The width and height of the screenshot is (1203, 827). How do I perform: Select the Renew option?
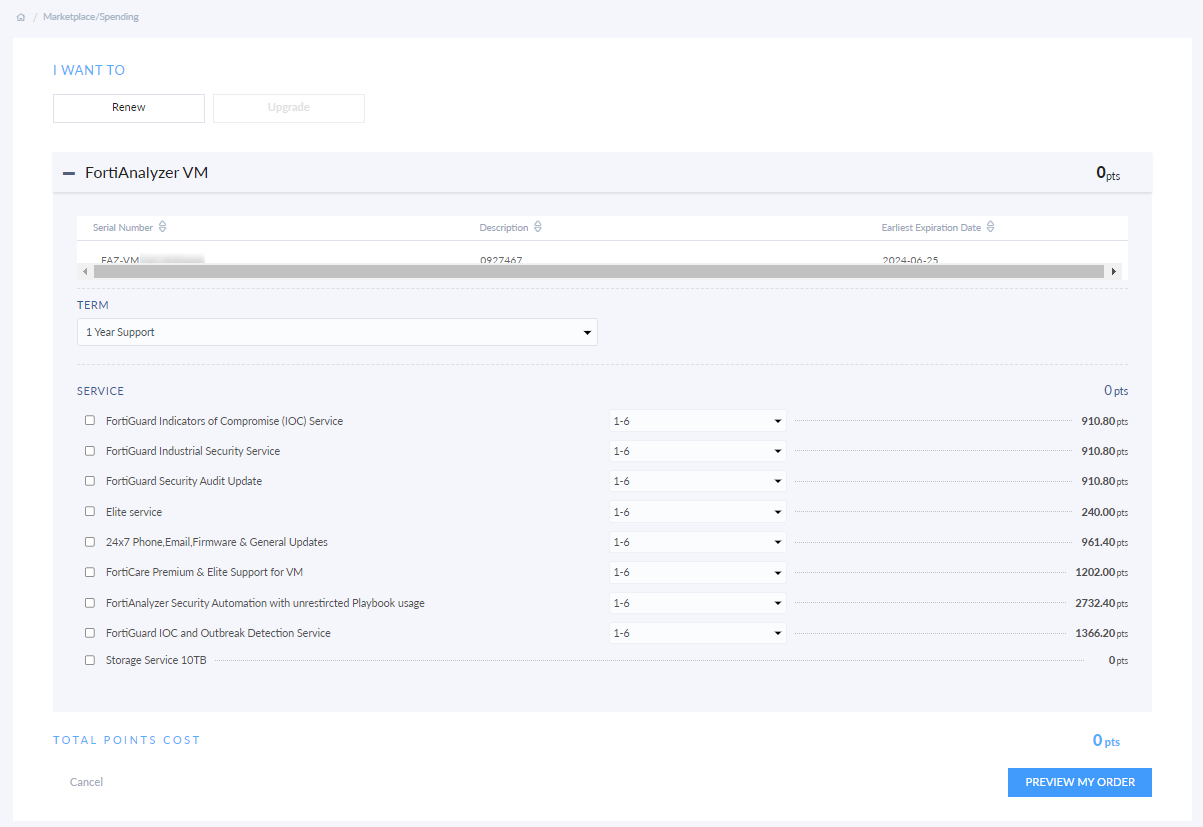click(129, 108)
